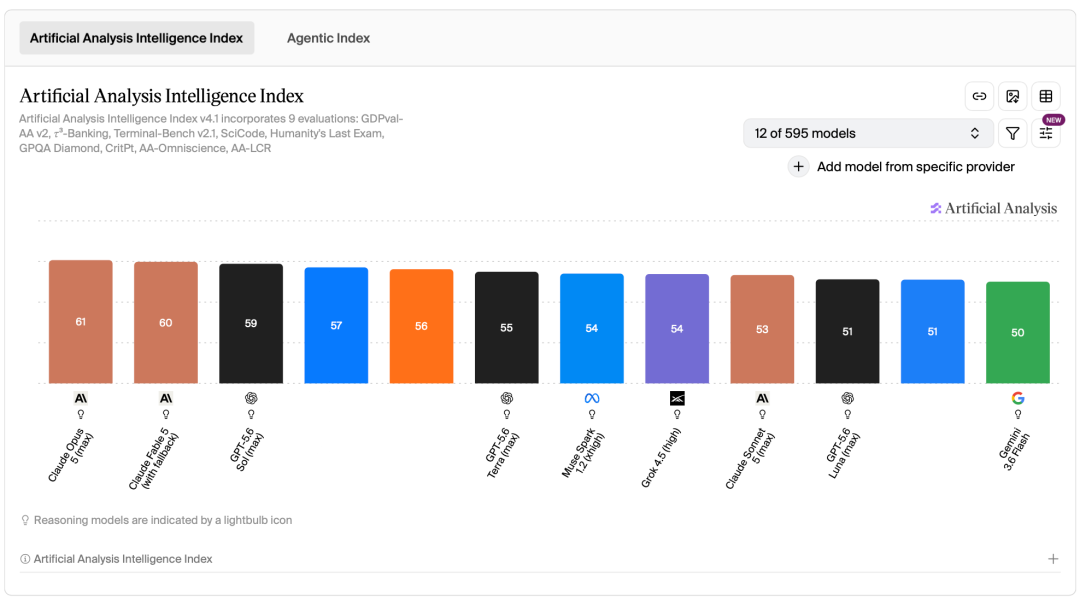Open the 12 of 595 models dropdown
The image size is (1080, 606).
point(868,134)
